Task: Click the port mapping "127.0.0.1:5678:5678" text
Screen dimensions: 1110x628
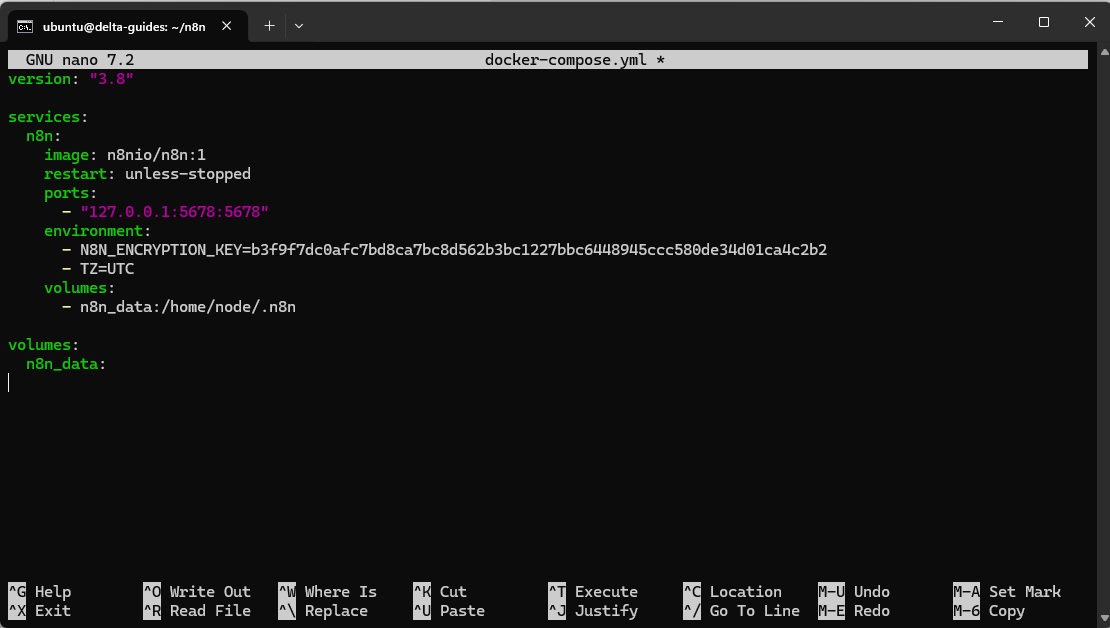Action: [x=175, y=212]
